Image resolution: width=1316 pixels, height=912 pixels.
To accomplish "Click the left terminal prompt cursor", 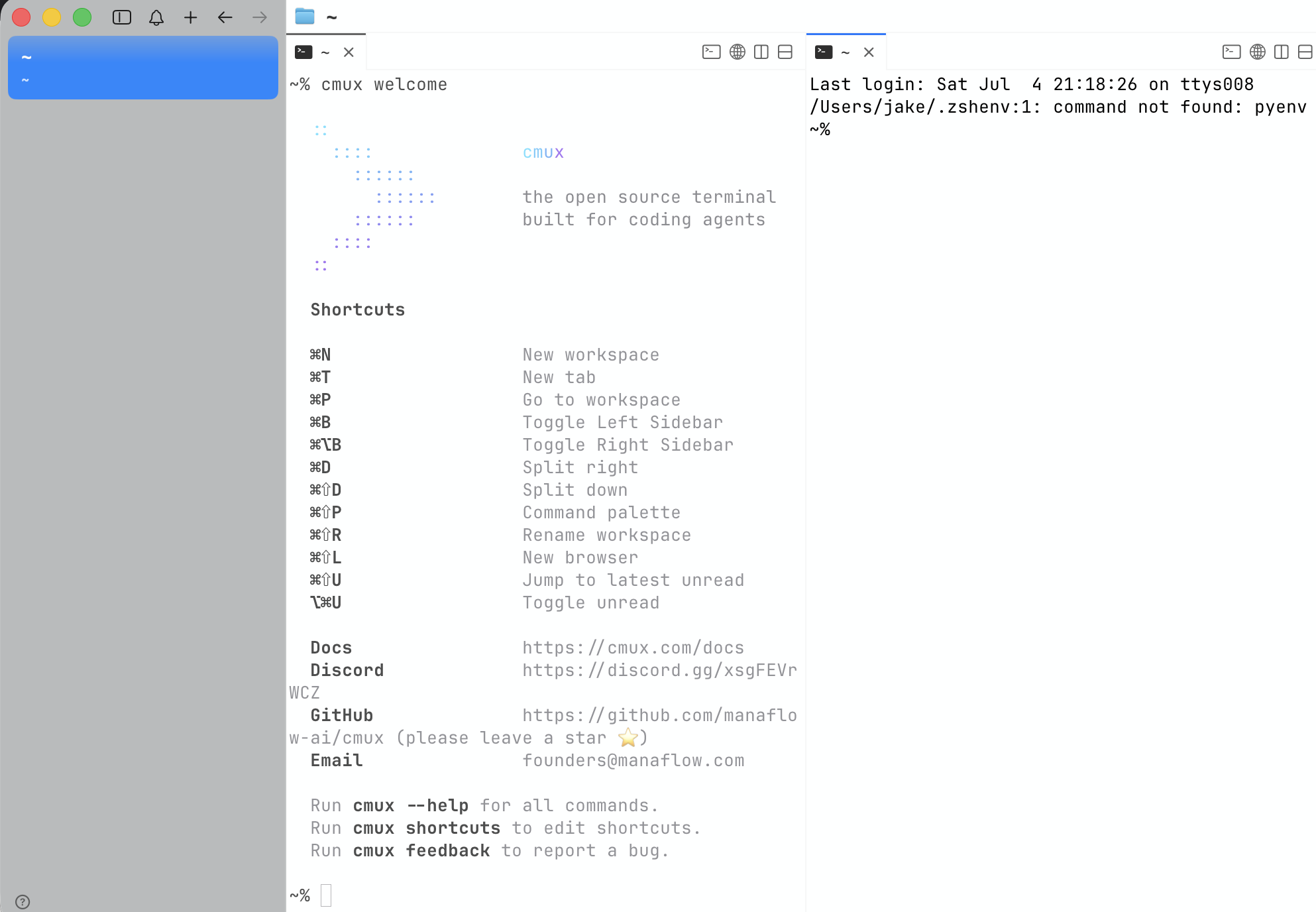I will [x=326, y=895].
